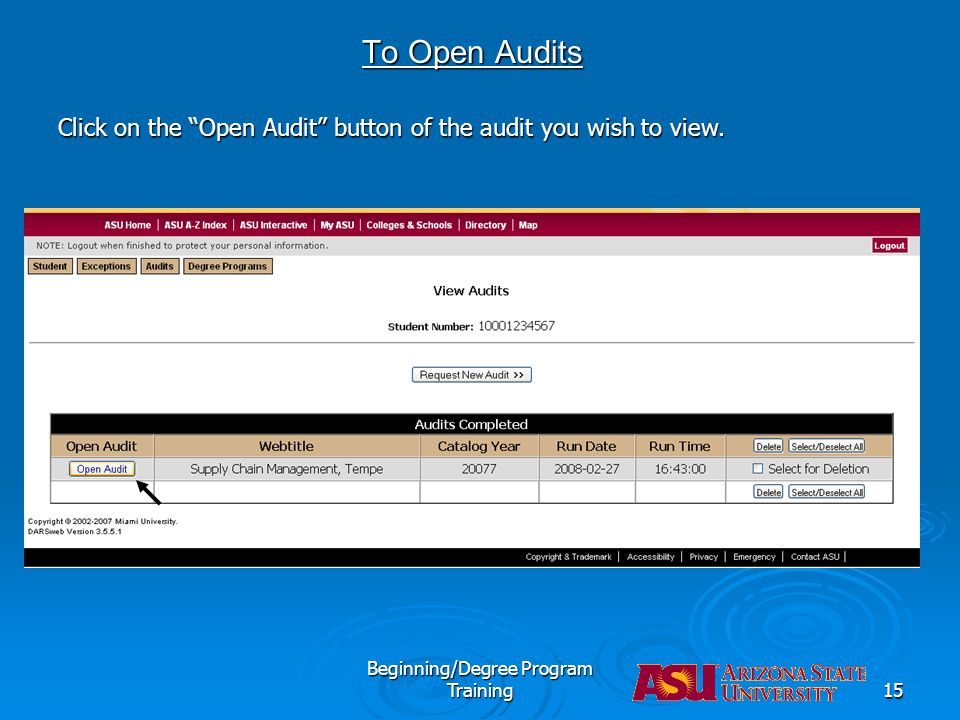Open the Degree Programs tab
This screenshot has height=720, width=960.
tap(228, 266)
